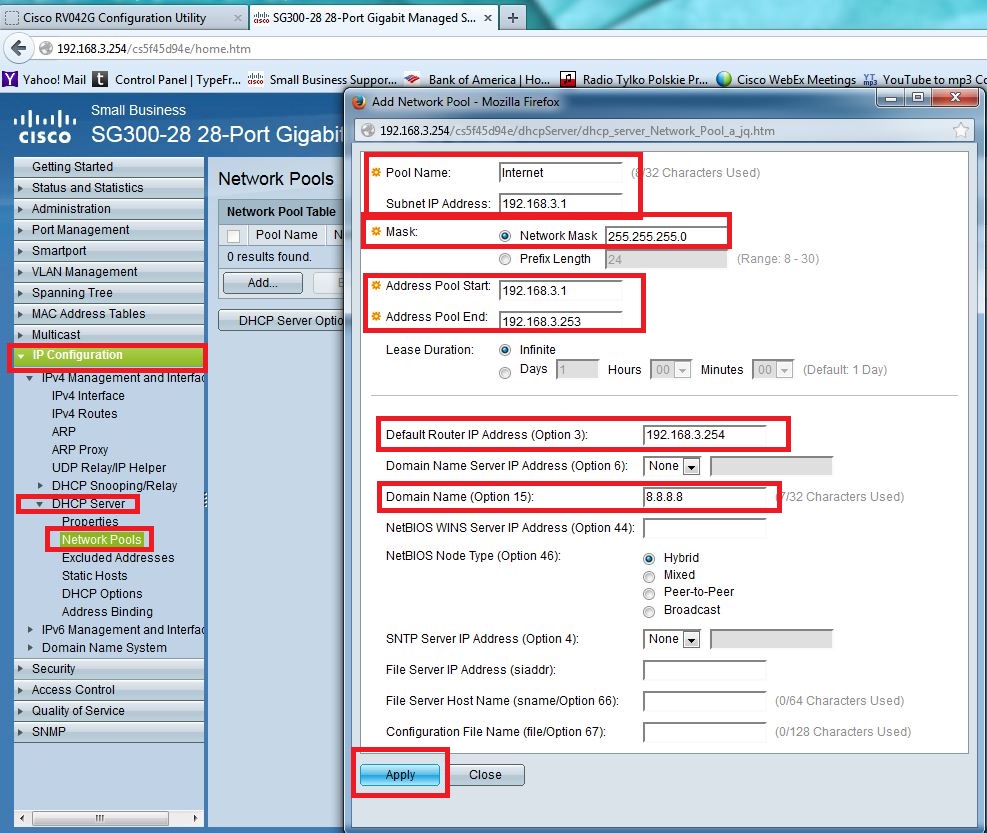
Task: Select Peer-to-Peer NetBIOS node type
Action: pyautogui.click(x=649, y=594)
